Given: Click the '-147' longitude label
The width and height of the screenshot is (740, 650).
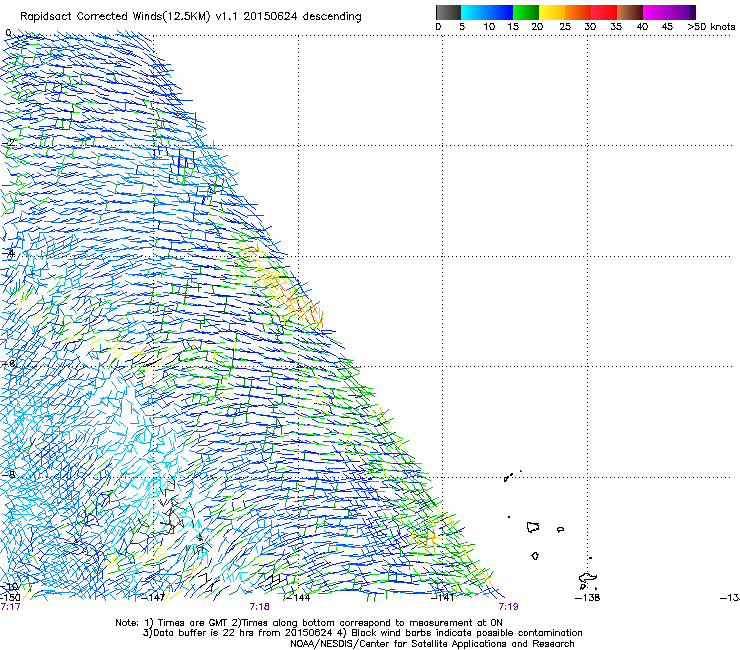Looking at the screenshot, I should (x=153, y=598).
